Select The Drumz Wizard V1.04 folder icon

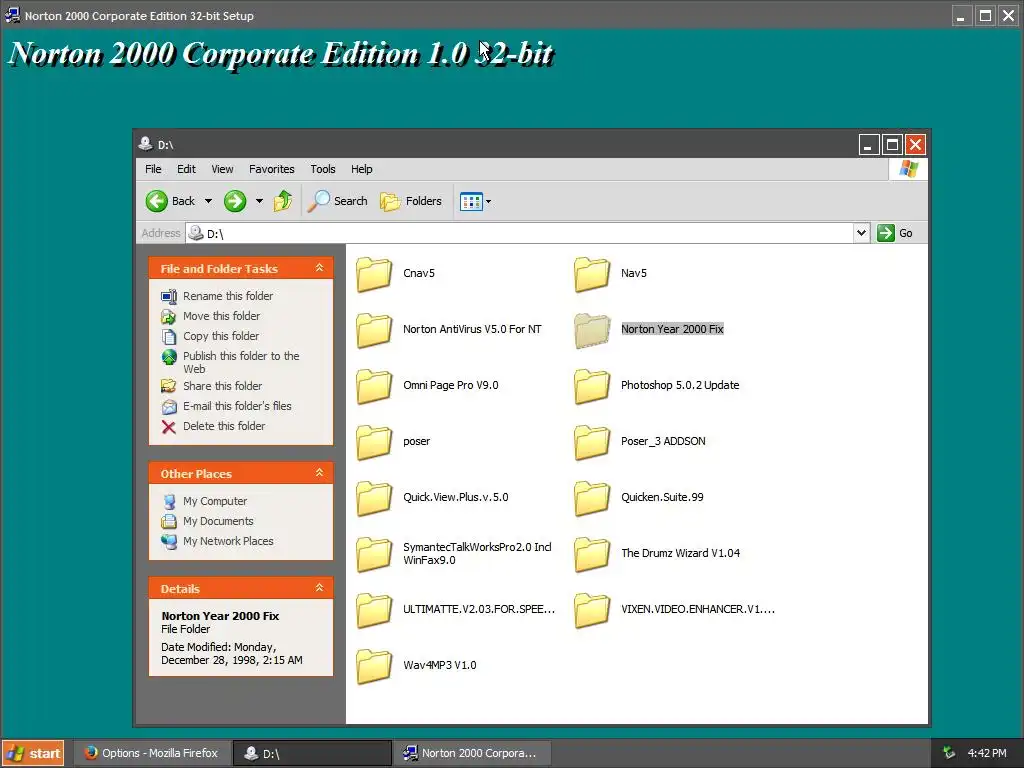tap(592, 554)
